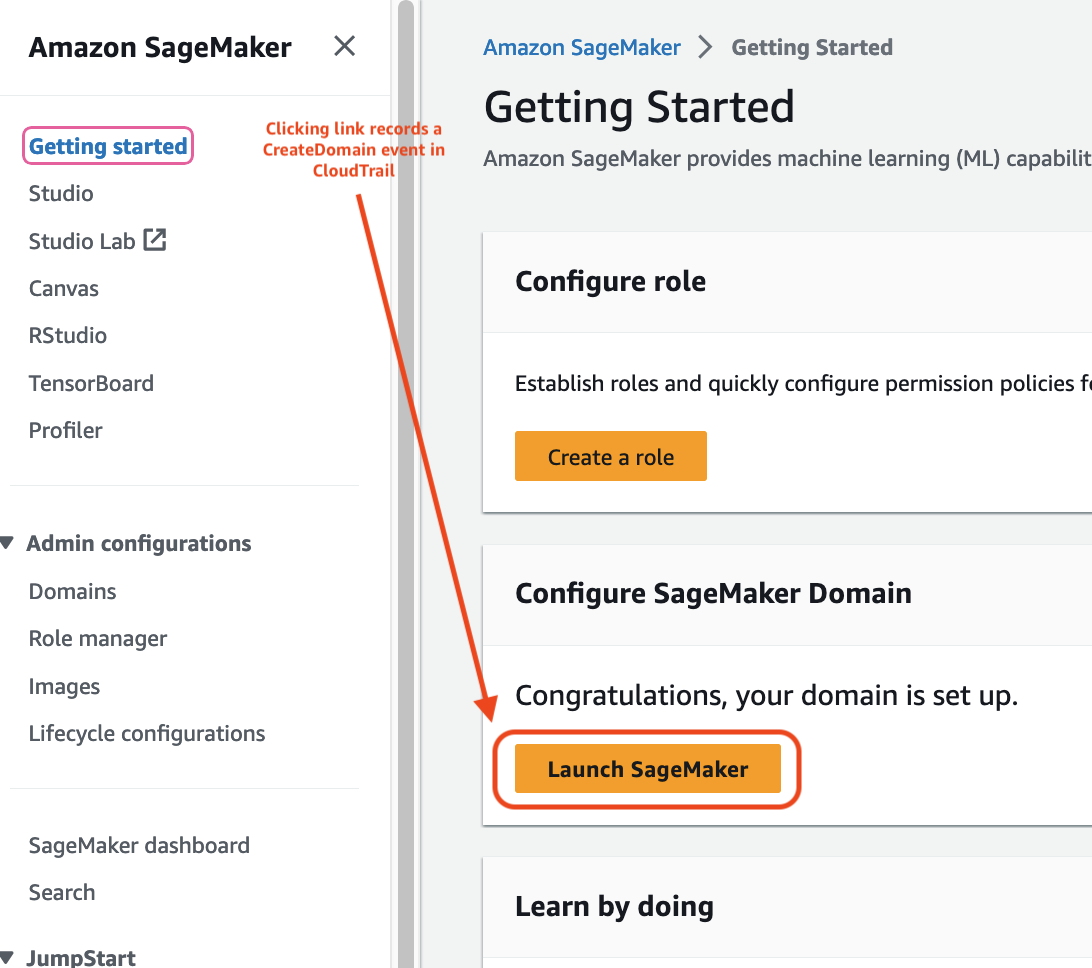Go to RStudio page
Image resolution: width=1092 pixels, height=968 pixels.
(68, 336)
